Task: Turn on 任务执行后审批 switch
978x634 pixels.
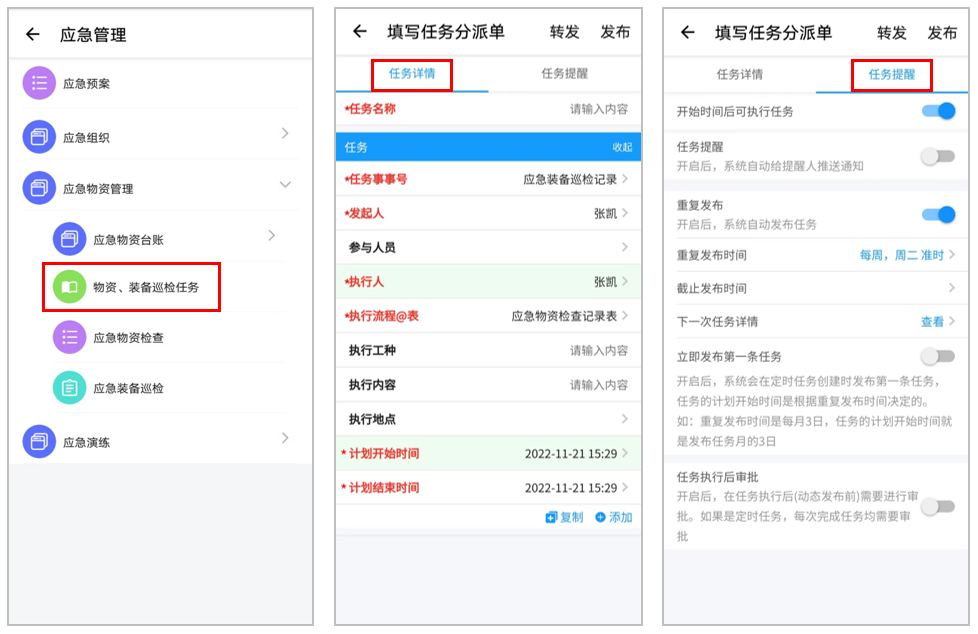Action: pos(938,506)
